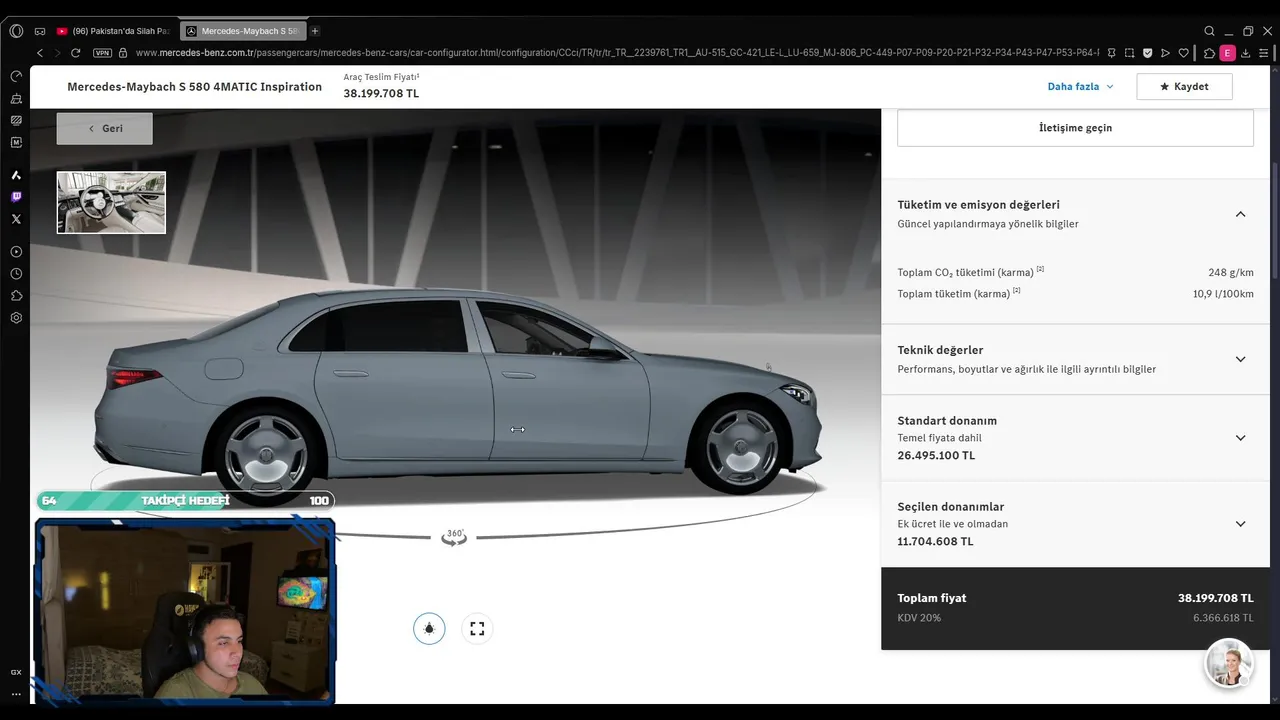Click the Araç Teslim Fiyatı label

pos(381,77)
